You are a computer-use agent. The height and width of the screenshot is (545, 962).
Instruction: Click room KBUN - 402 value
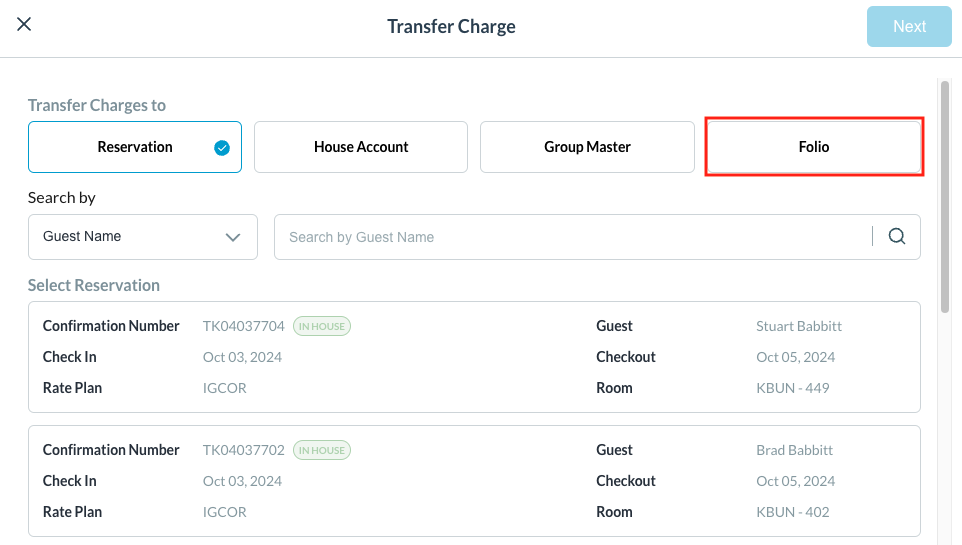(x=792, y=512)
